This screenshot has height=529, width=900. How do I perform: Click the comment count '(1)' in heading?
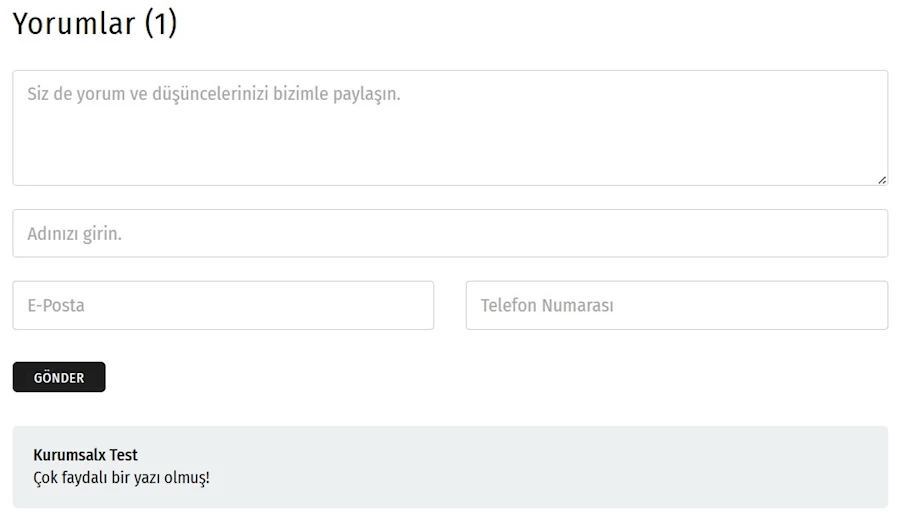[x=161, y=24]
